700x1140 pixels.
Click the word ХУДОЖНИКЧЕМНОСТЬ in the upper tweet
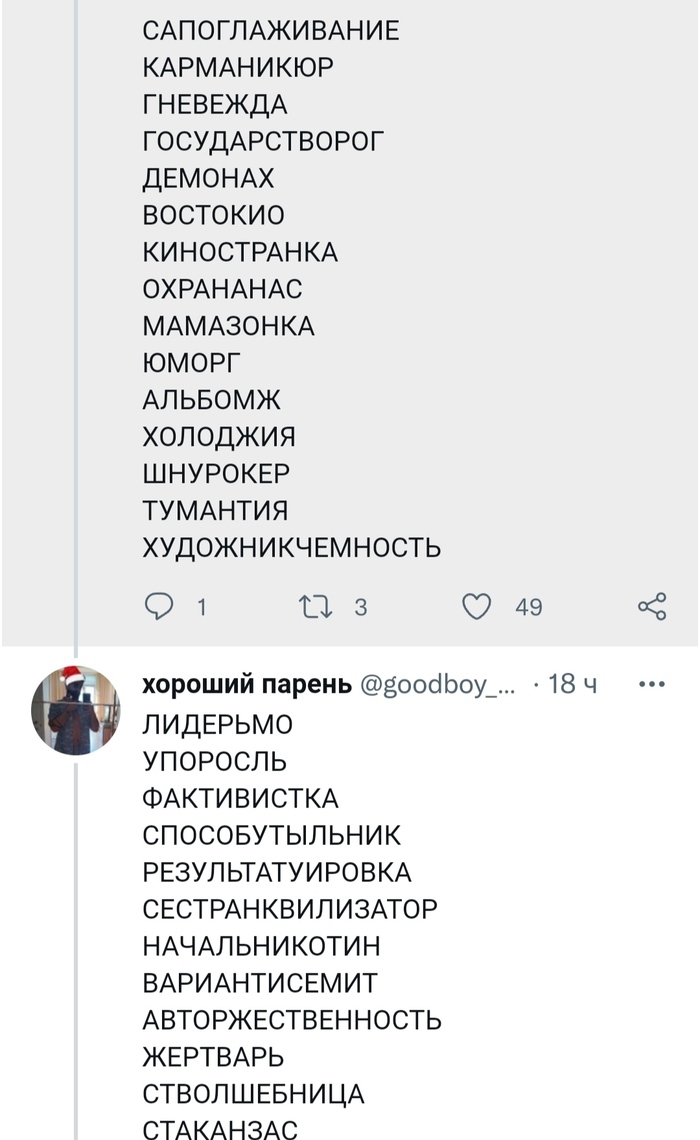pos(291,548)
